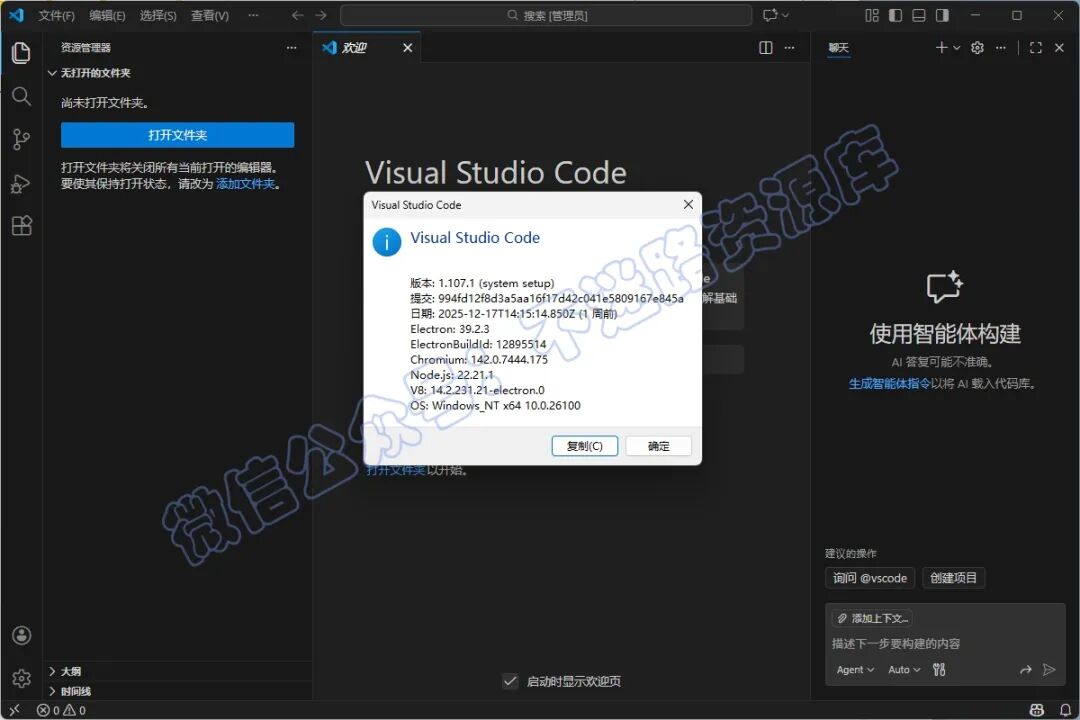1080x720 pixels.
Task: Click 确定 button in the dialog
Action: click(658, 446)
